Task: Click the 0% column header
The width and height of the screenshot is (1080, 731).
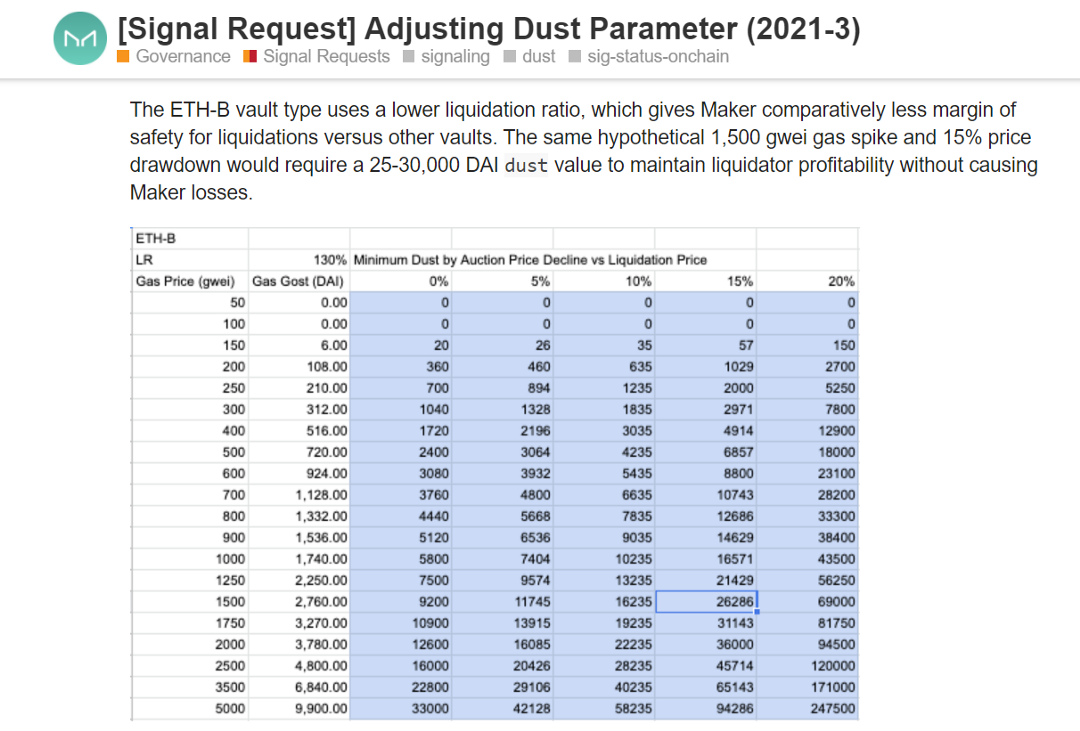Action: (x=401, y=281)
